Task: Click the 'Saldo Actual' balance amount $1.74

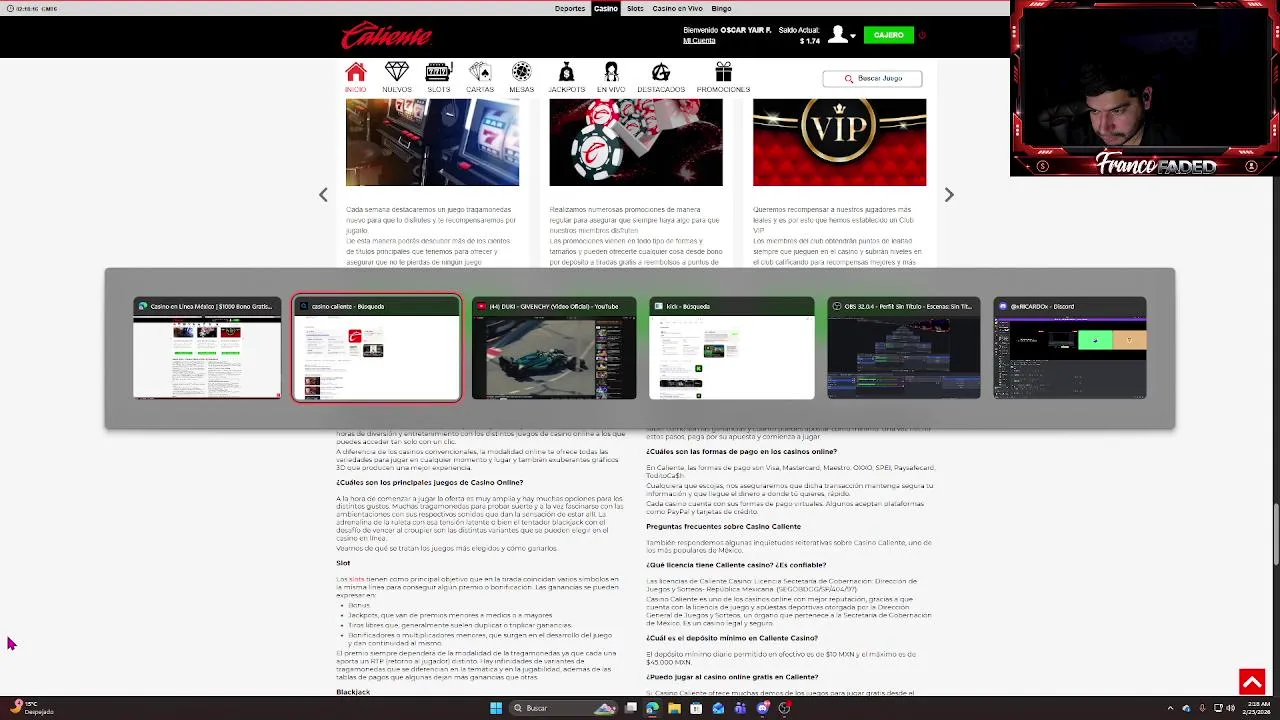Action: [x=810, y=41]
